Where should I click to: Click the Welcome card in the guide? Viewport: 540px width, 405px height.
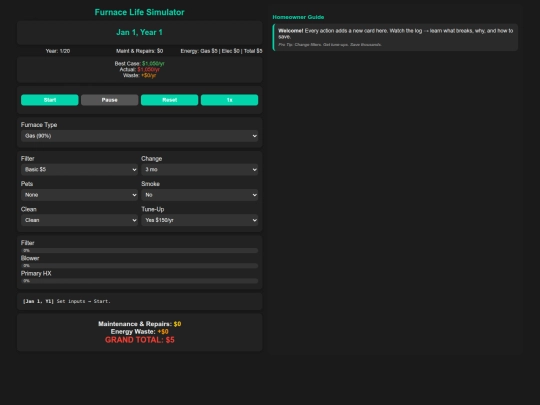[x=395, y=37]
